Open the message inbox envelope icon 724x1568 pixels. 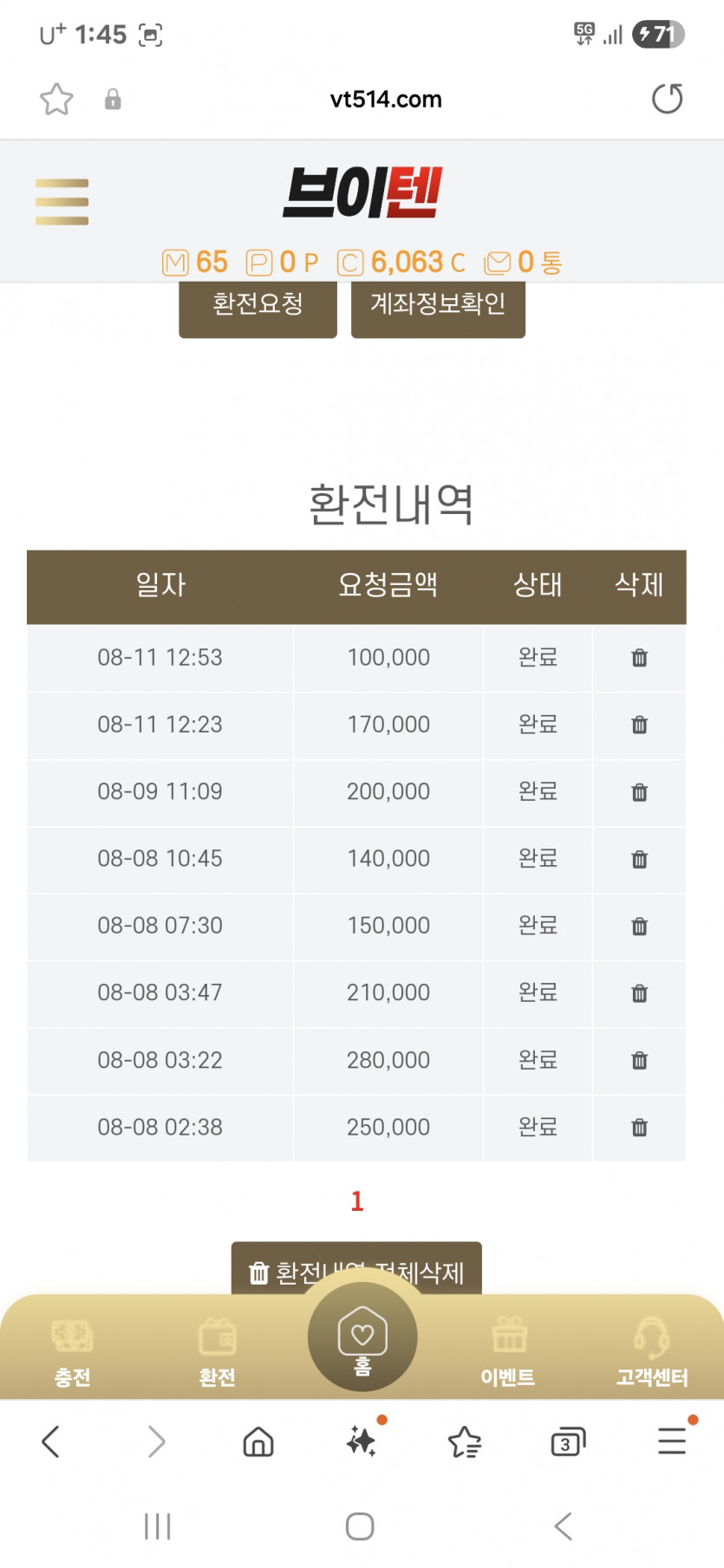[x=498, y=262]
